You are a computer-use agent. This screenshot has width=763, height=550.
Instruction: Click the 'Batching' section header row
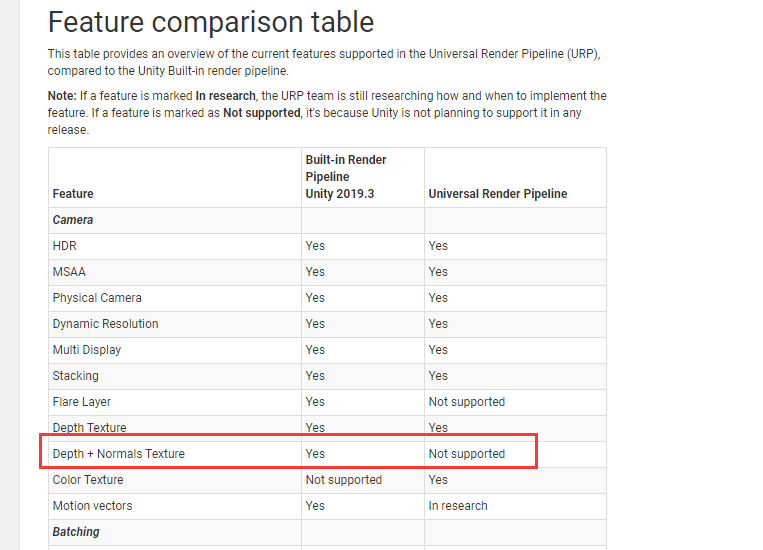(327, 532)
